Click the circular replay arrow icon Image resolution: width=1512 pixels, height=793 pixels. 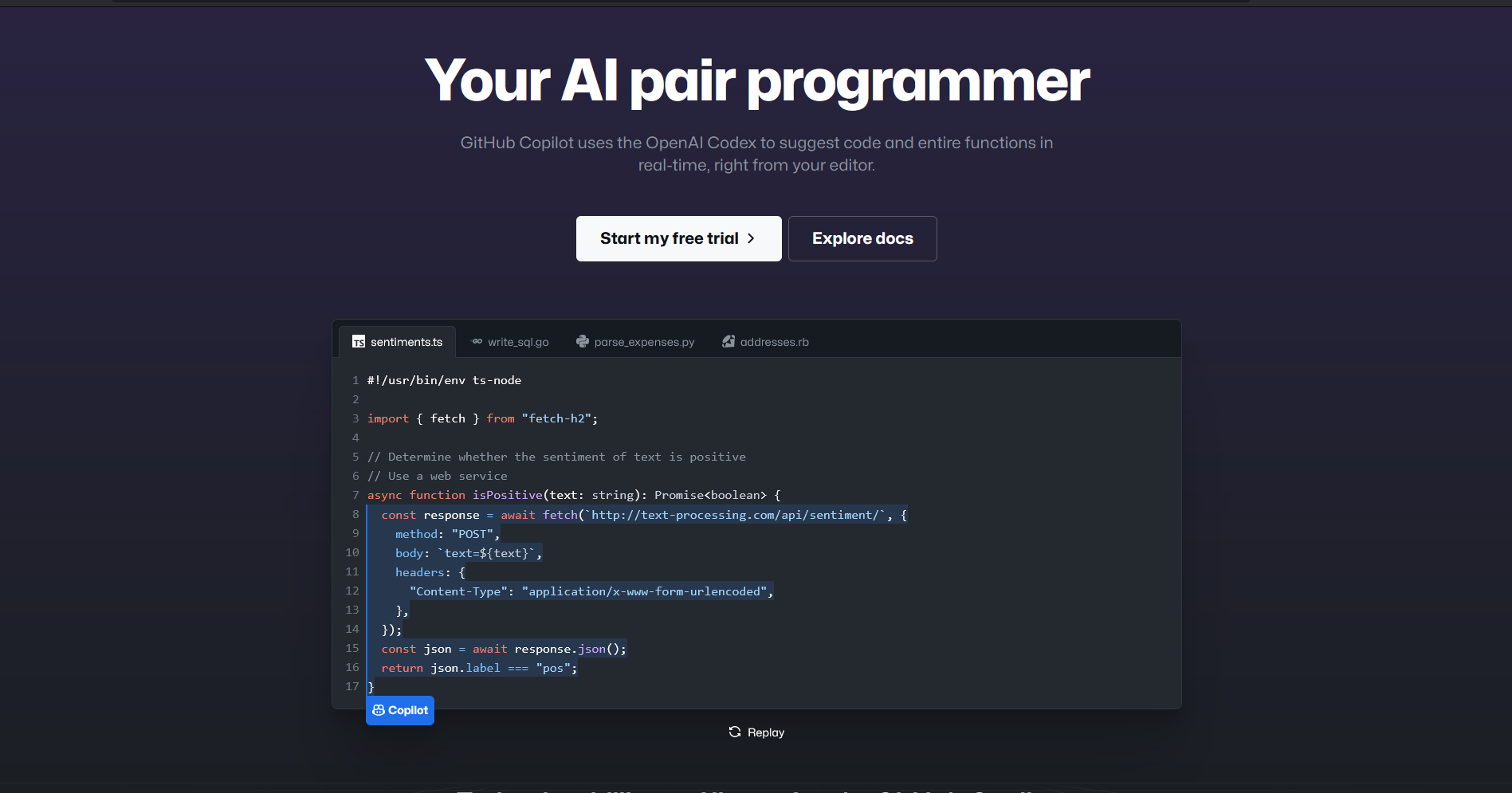(734, 732)
